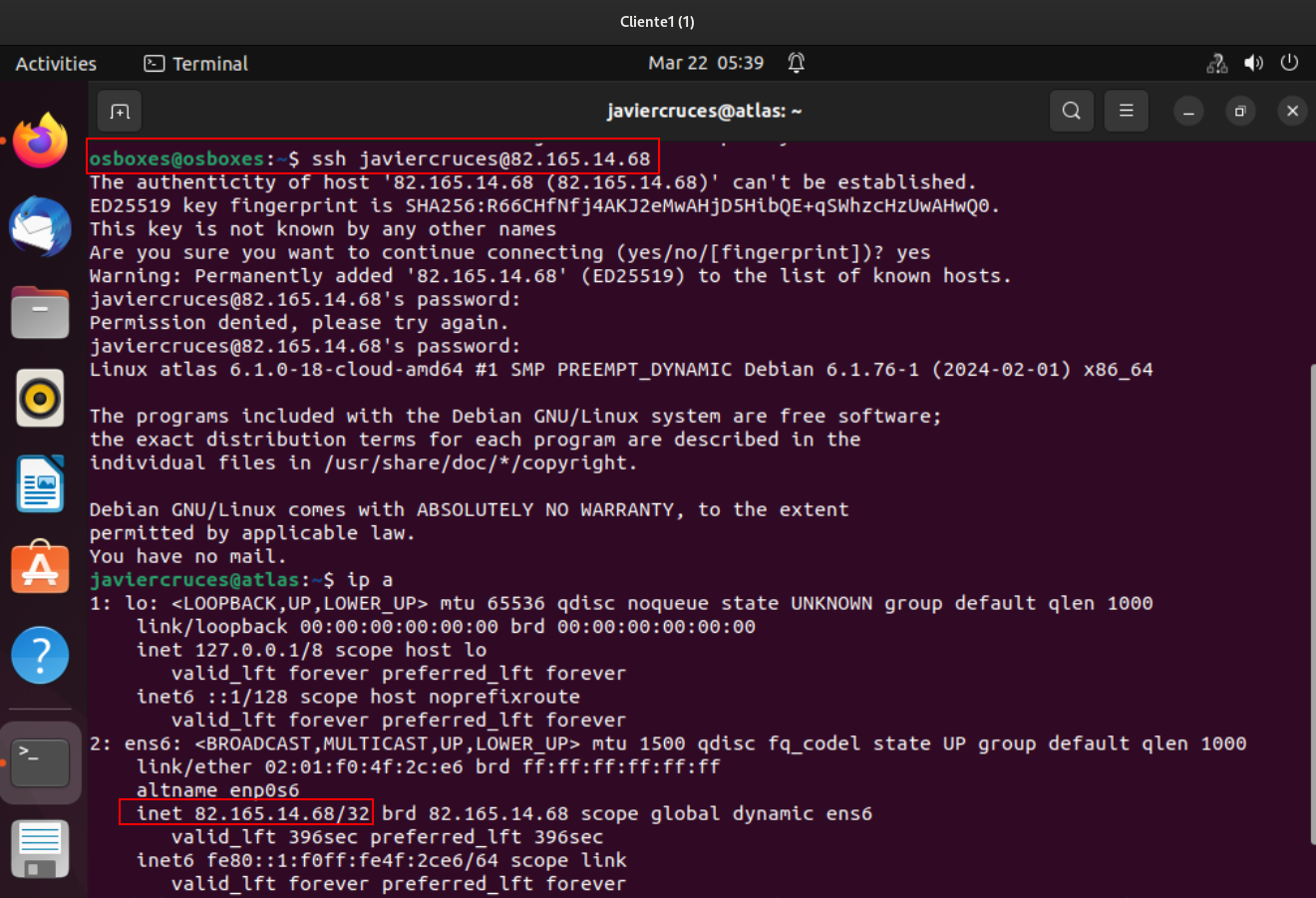Open the Activities overview
This screenshot has width=1316, height=898.
56,64
